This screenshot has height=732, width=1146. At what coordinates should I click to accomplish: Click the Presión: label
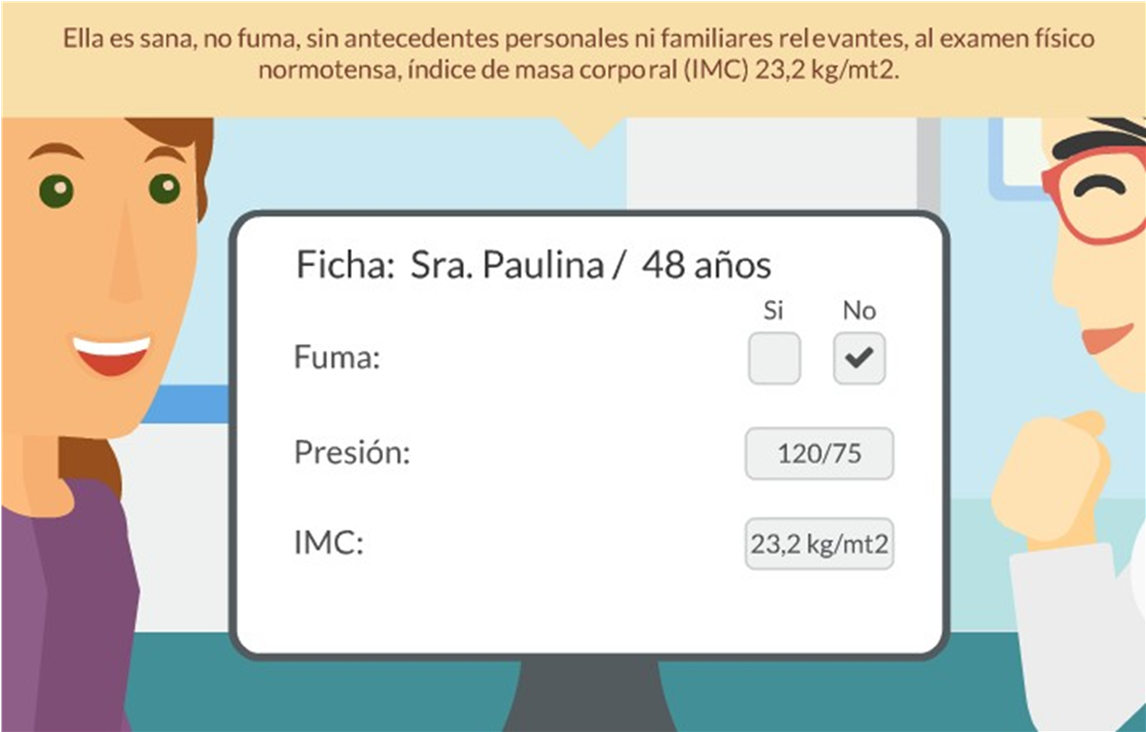352,452
